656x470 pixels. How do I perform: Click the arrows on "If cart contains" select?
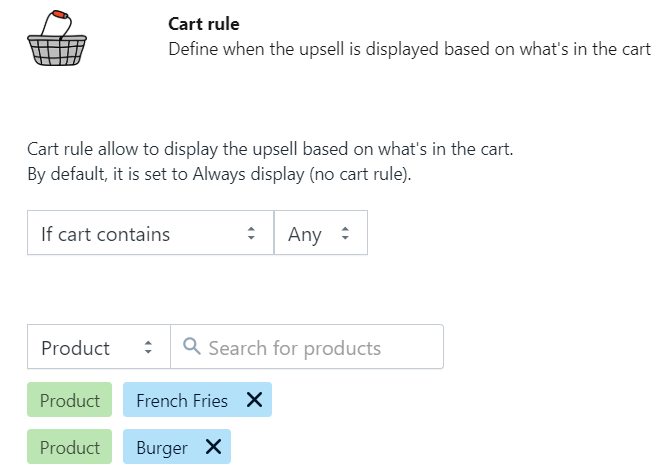tap(252, 234)
